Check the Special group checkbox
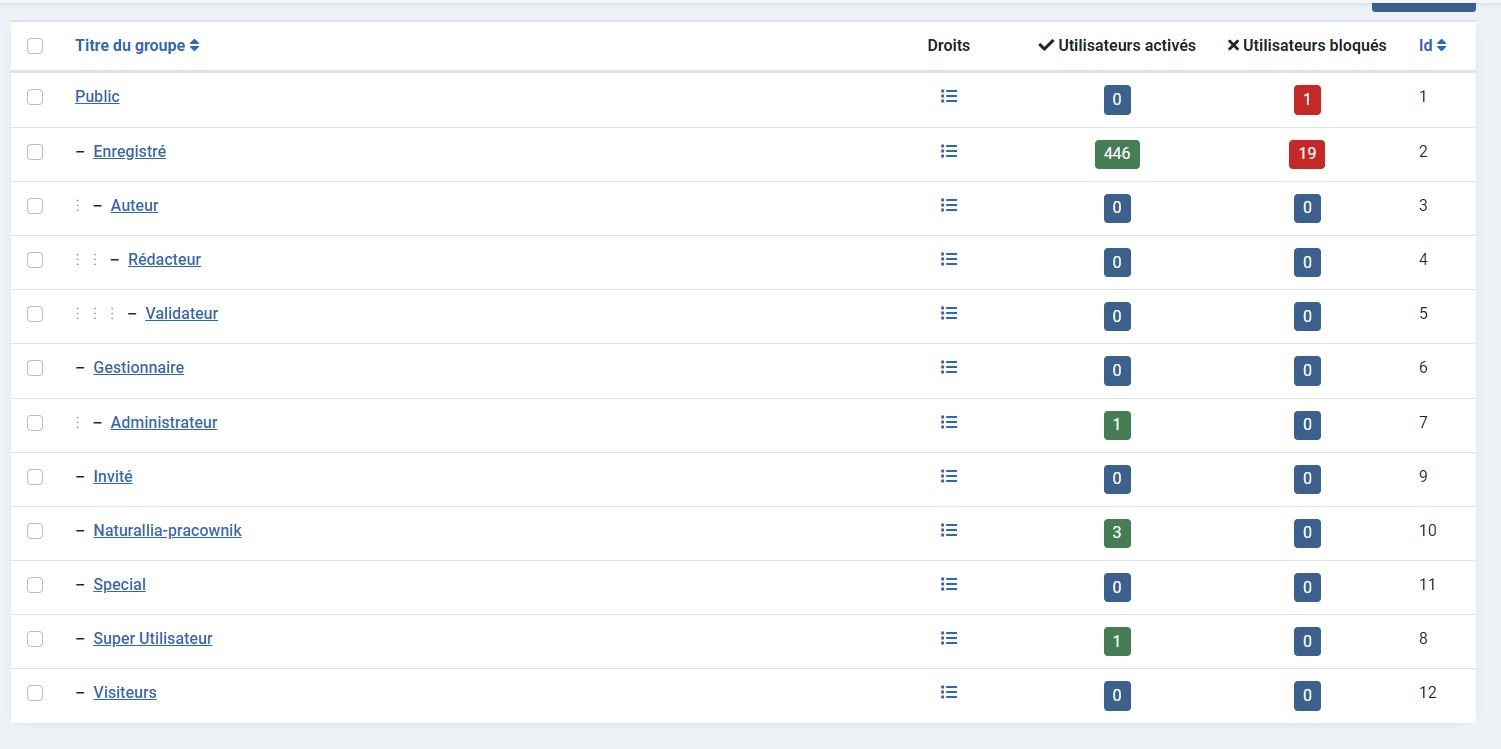Screen dimensions: 1501x749 35,585
